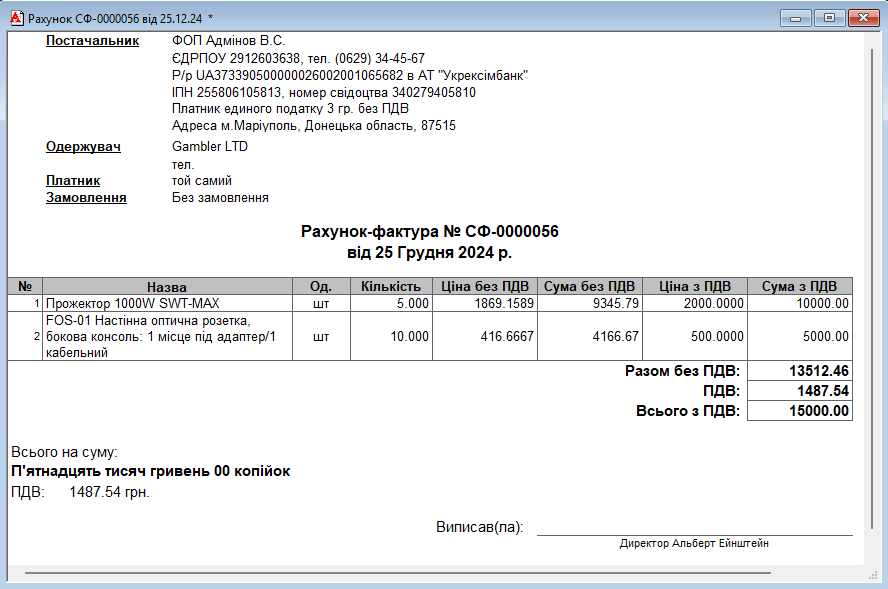
Task: Click the Рахунок-фактура № СФ-0000056 heading
Action: pyautogui.click(x=429, y=232)
